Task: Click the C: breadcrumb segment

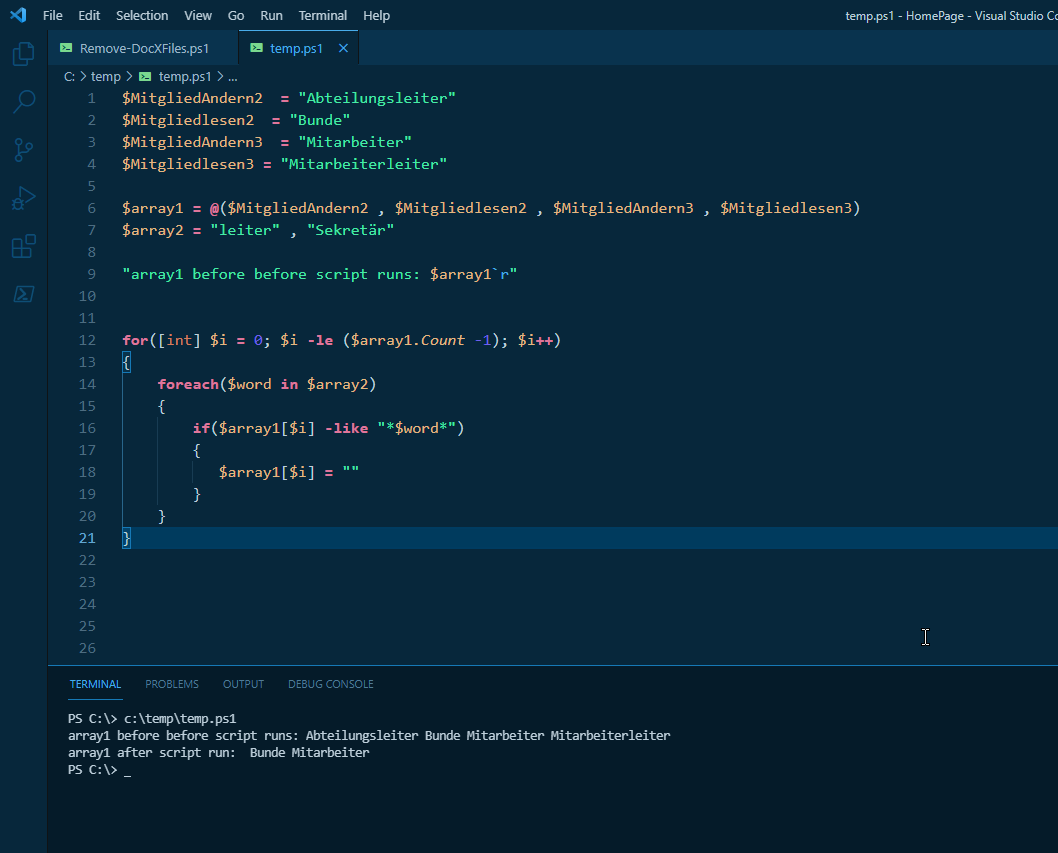Action: pyautogui.click(x=69, y=76)
